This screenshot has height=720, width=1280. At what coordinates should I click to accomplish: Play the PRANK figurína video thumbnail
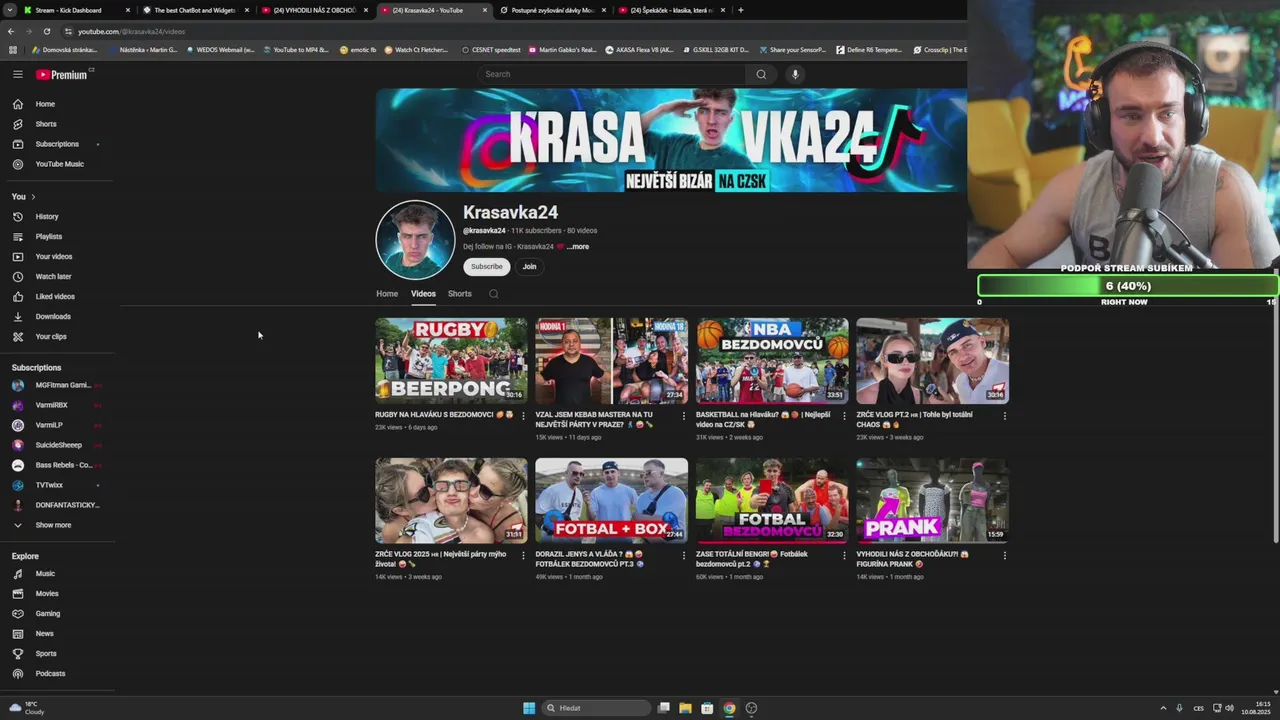pyautogui.click(x=932, y=501)
